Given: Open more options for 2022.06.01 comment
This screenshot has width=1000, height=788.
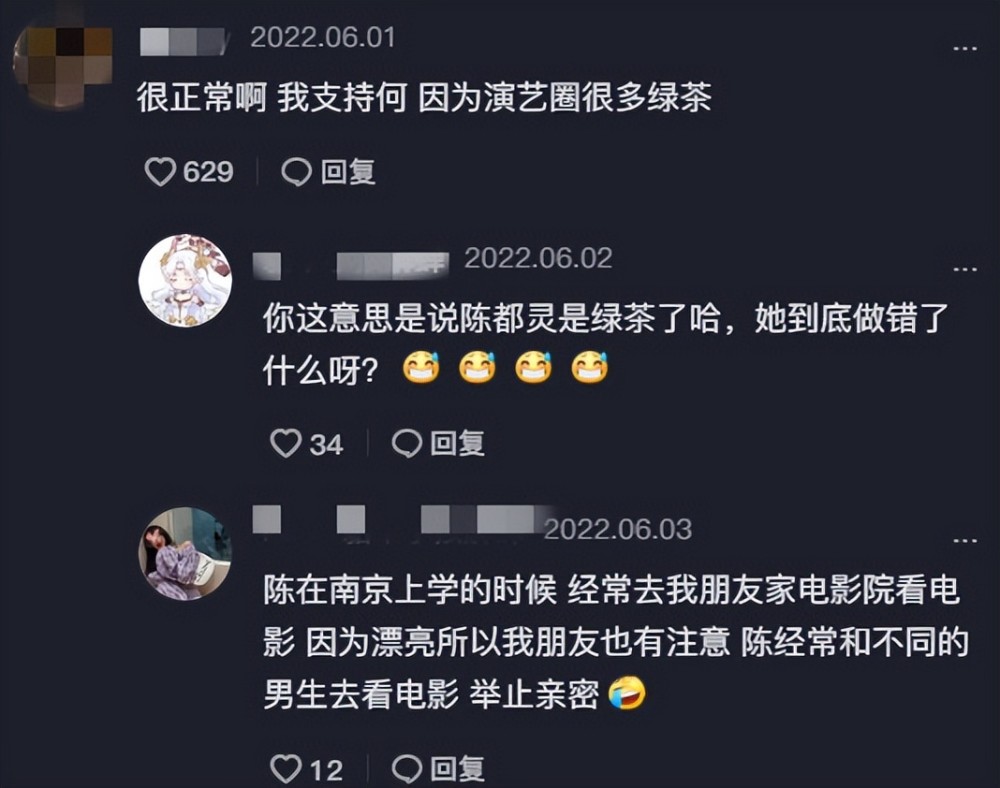Looking at the screenshot, I should [964, 48].
